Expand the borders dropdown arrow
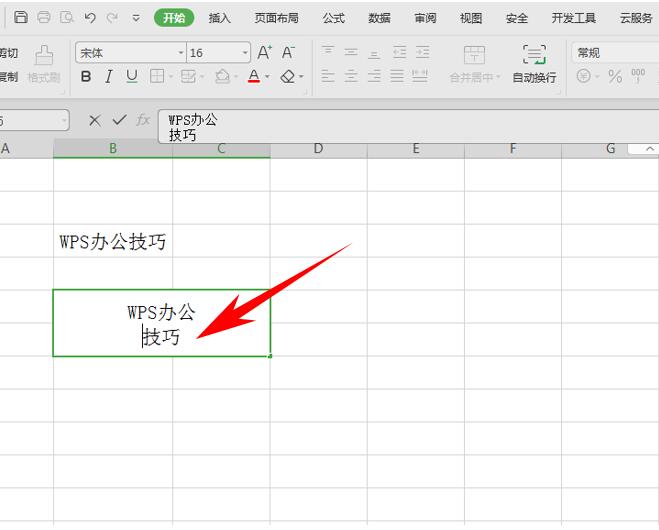The image size is (659, 530). [x=171, y=77]
